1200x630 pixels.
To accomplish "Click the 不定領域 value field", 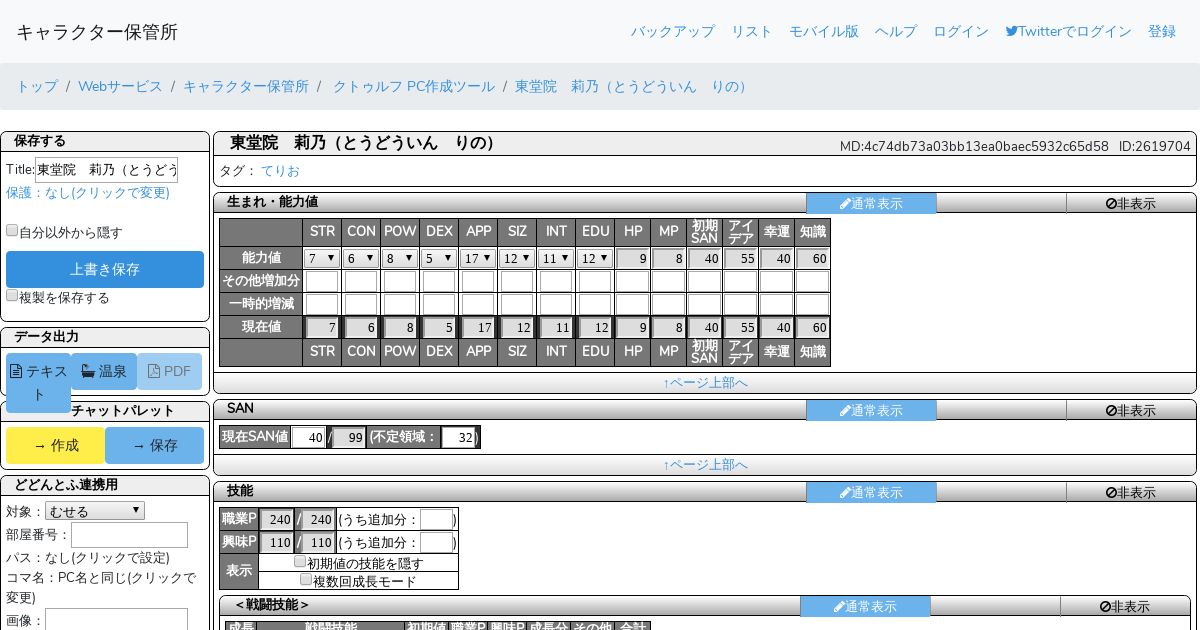I will 458,437.
